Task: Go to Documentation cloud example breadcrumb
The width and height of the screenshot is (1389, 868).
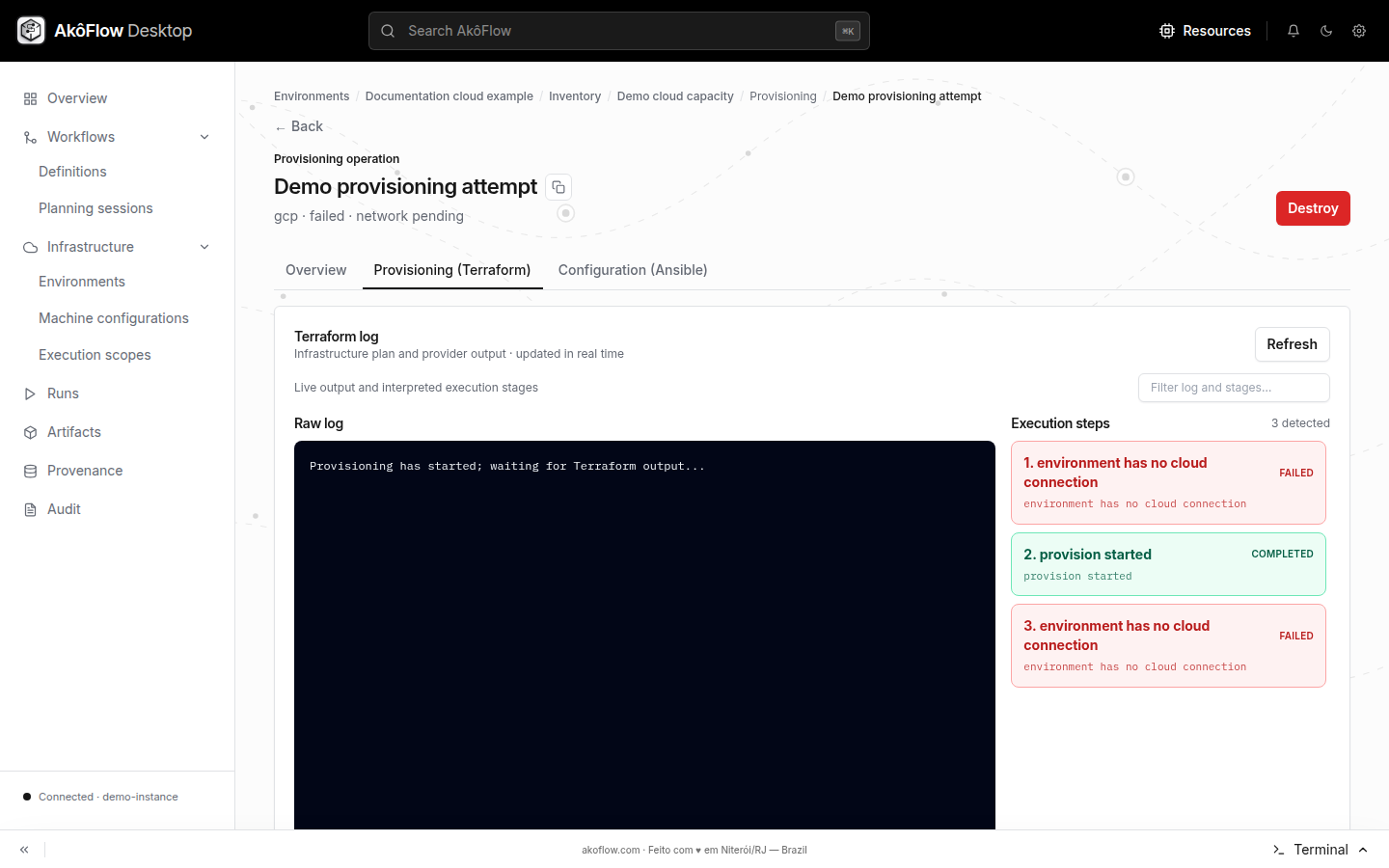Action: (x=449, y=96)
